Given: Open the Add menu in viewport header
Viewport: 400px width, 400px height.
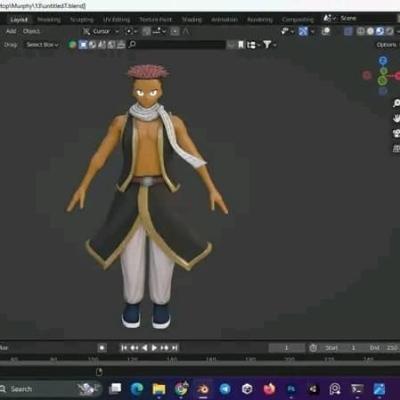Looking at the screenshot, I should (11, 31).
